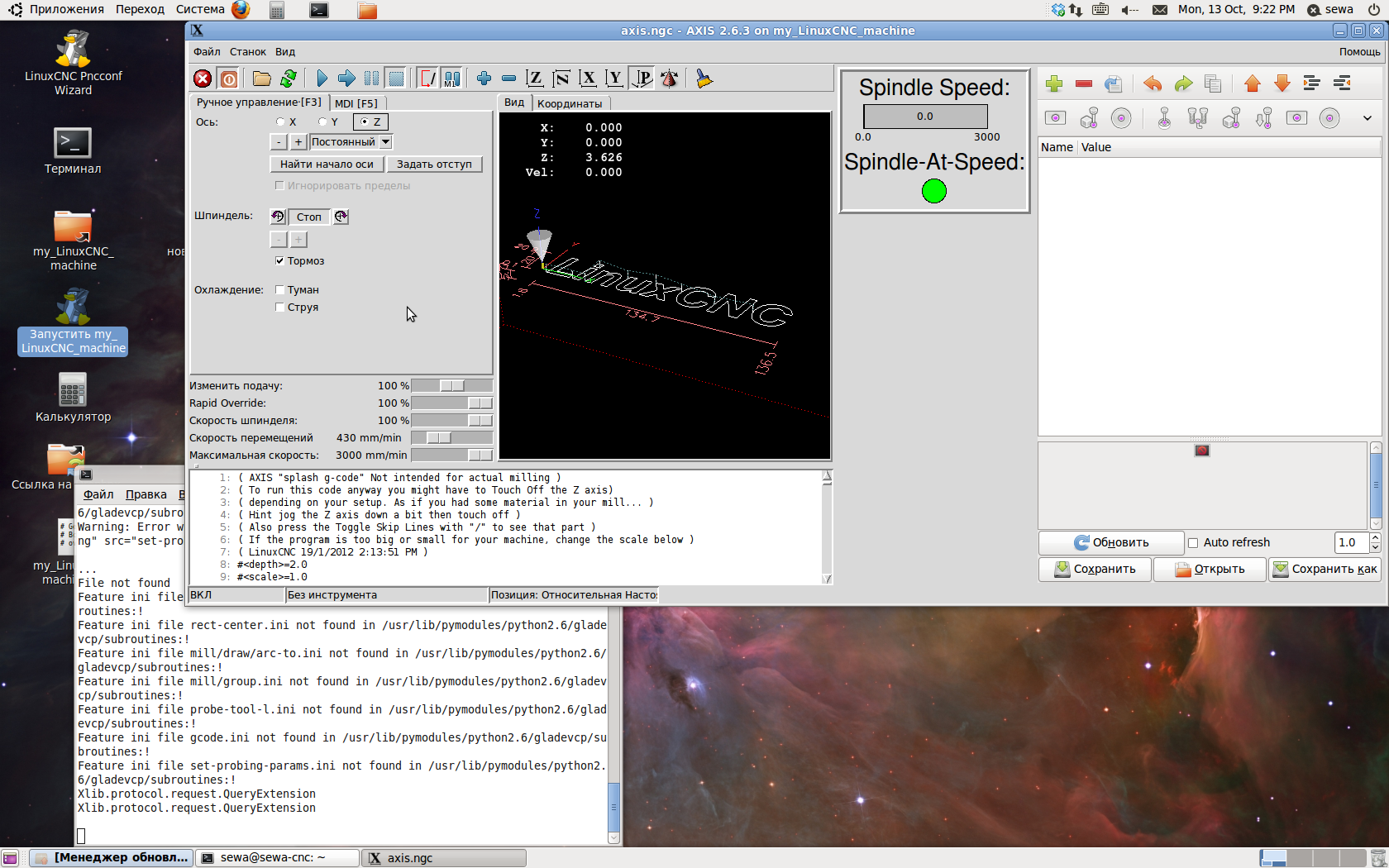The height and width of the screenshot is (868, 1389).
Task: Increase the 1.0 refresh value with up stepper
Action: click(1376, 538)
